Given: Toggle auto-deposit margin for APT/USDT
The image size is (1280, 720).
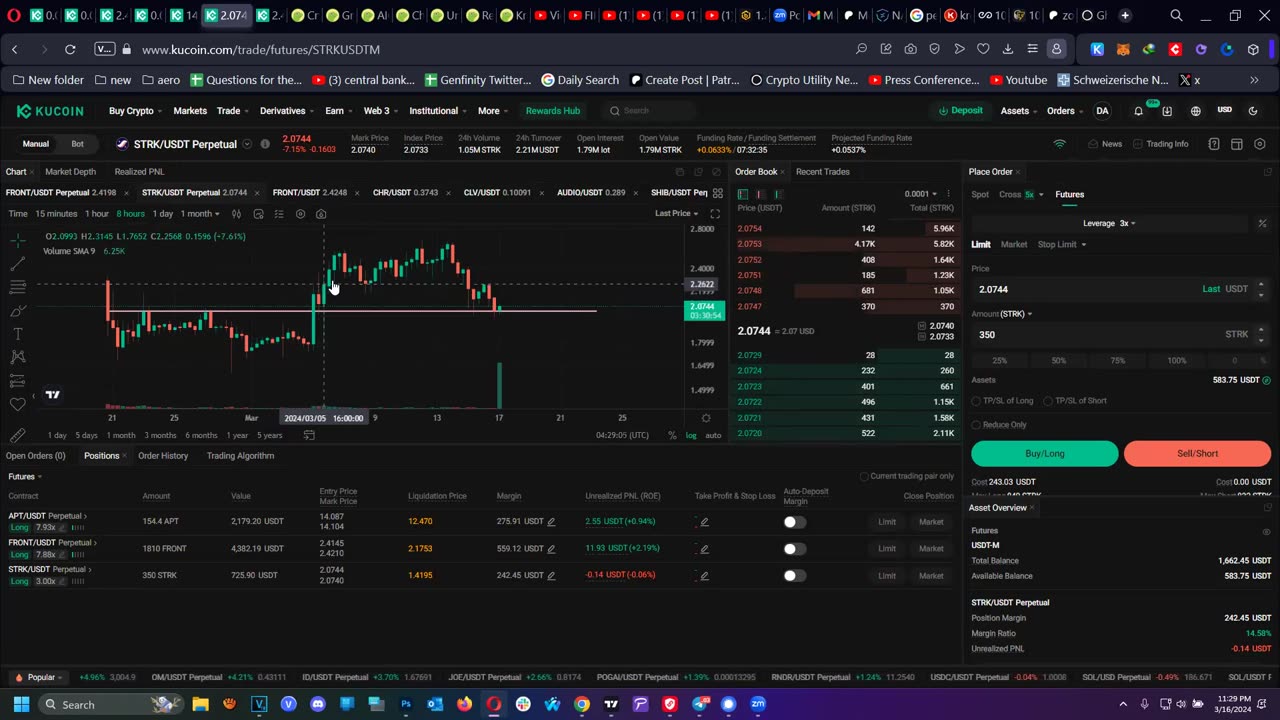Looking at the screenshot, I should pos(794,522).
